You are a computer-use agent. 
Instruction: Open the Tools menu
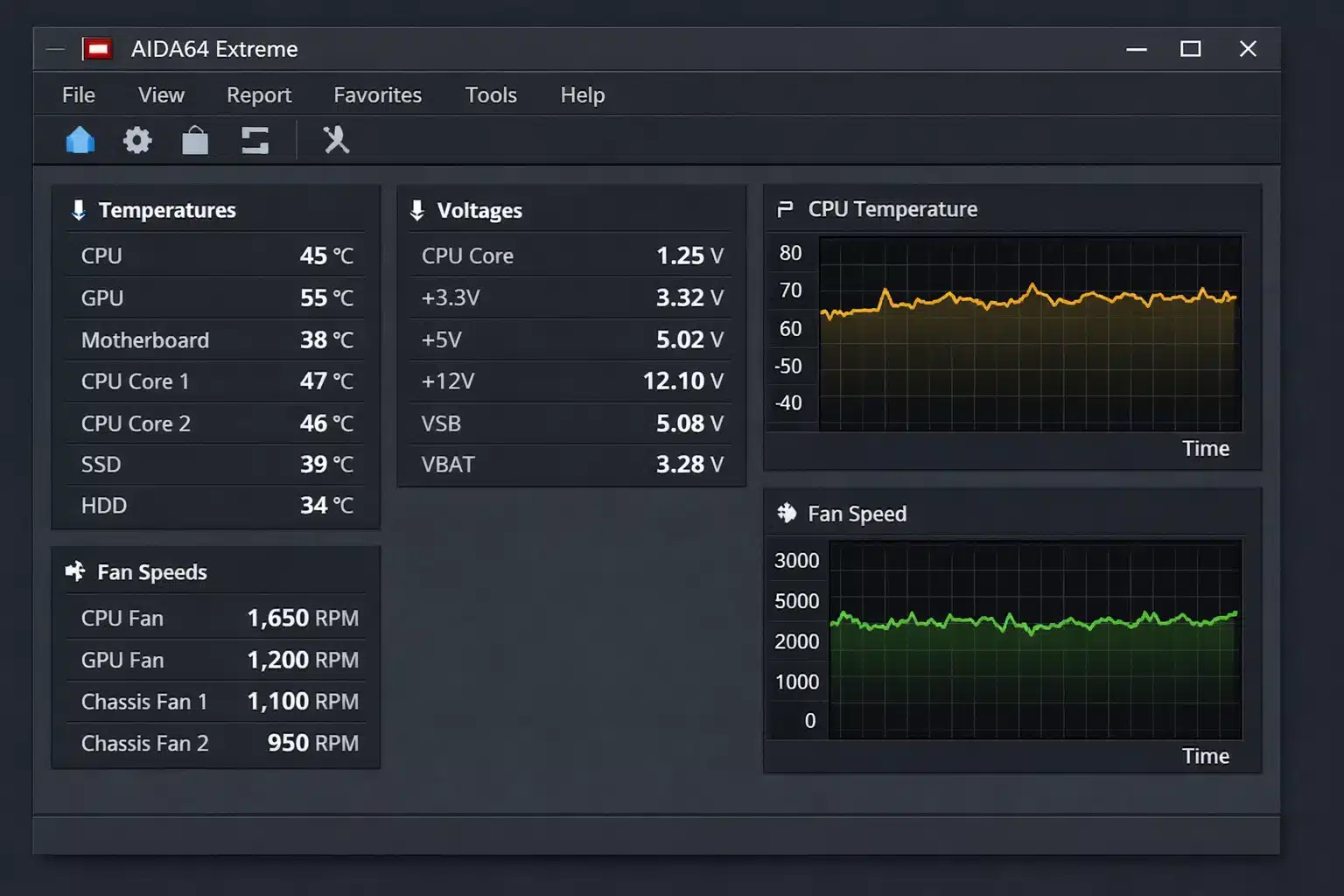[x=490, y=94]
